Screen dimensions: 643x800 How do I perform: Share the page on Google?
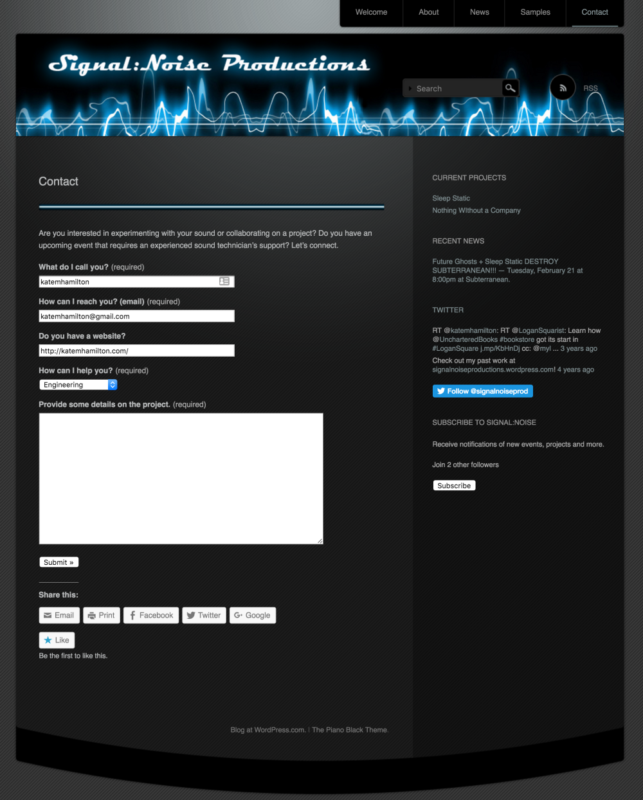point(252,615)
